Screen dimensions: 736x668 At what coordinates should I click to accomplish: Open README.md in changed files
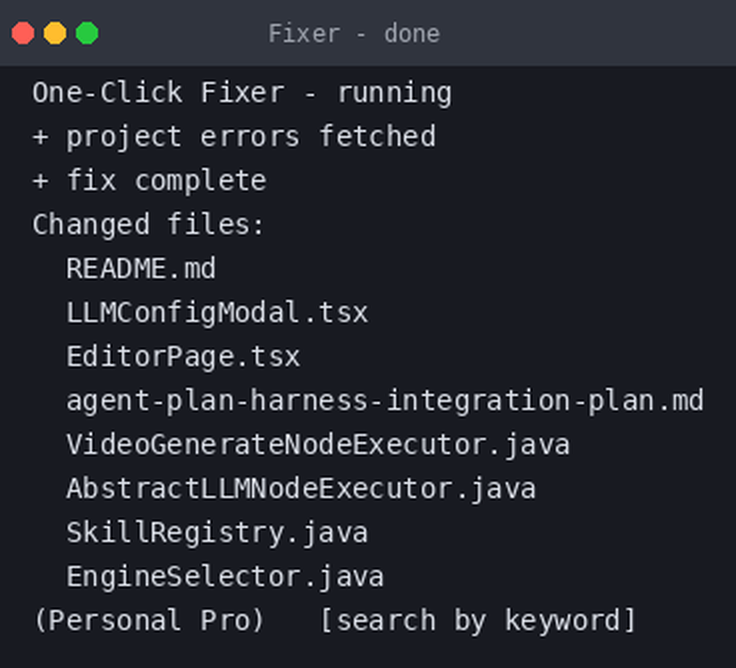coord(141,269)
